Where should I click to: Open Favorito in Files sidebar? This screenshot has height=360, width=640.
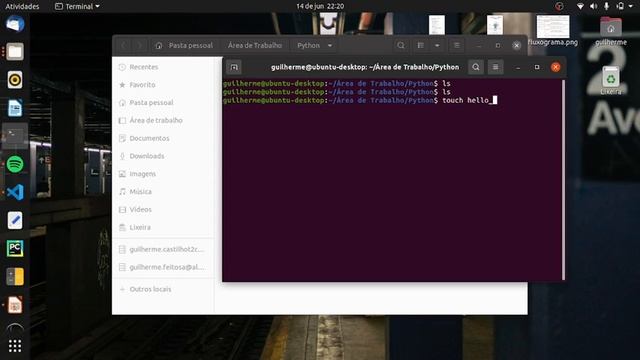click(x=163, y=85)
